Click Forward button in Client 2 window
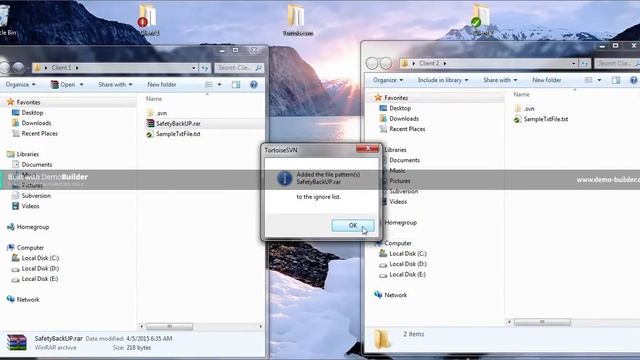This screenshot has height=360, width=640. tap(386, 63)
